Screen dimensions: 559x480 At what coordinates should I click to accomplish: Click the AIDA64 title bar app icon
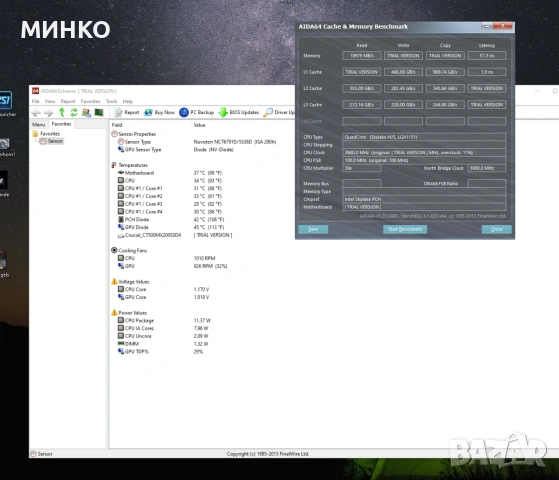coord(35,91)
